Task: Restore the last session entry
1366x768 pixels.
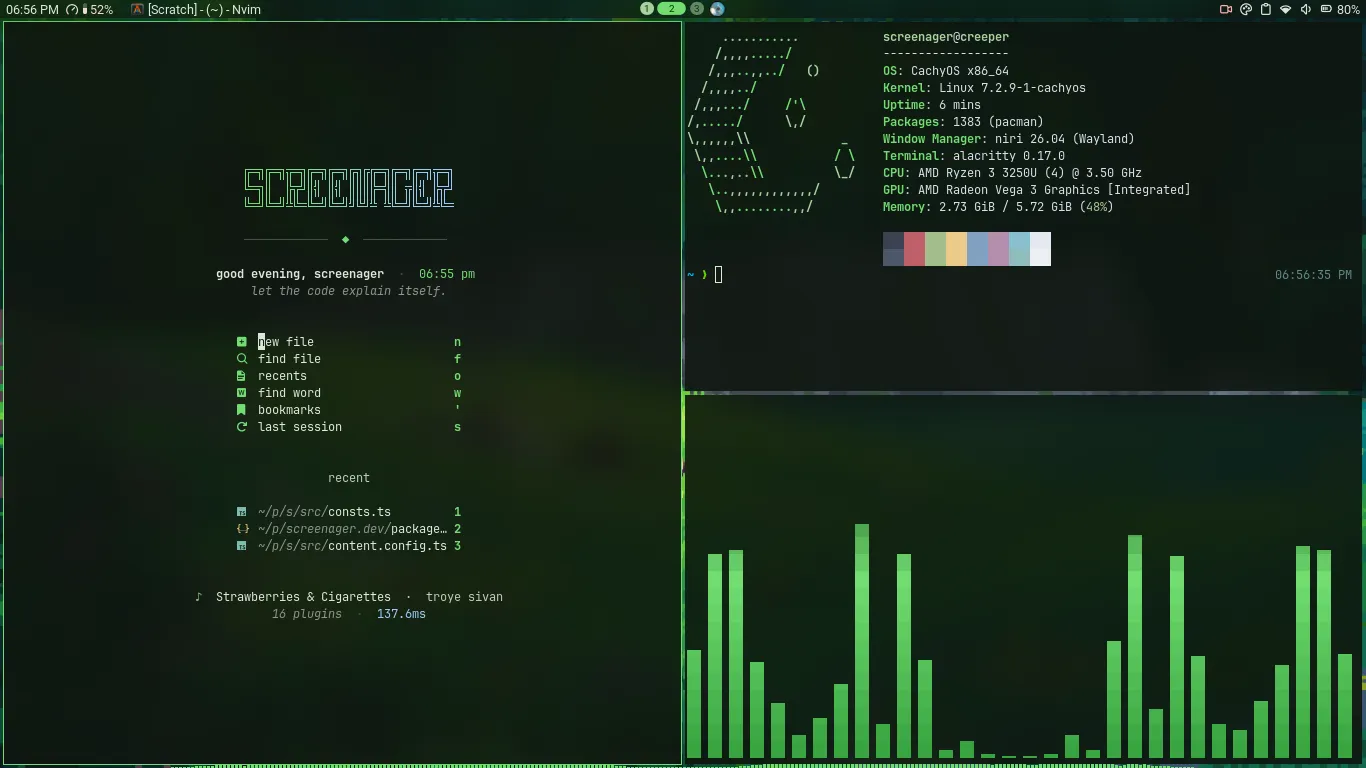Action: tap(349, 427)
